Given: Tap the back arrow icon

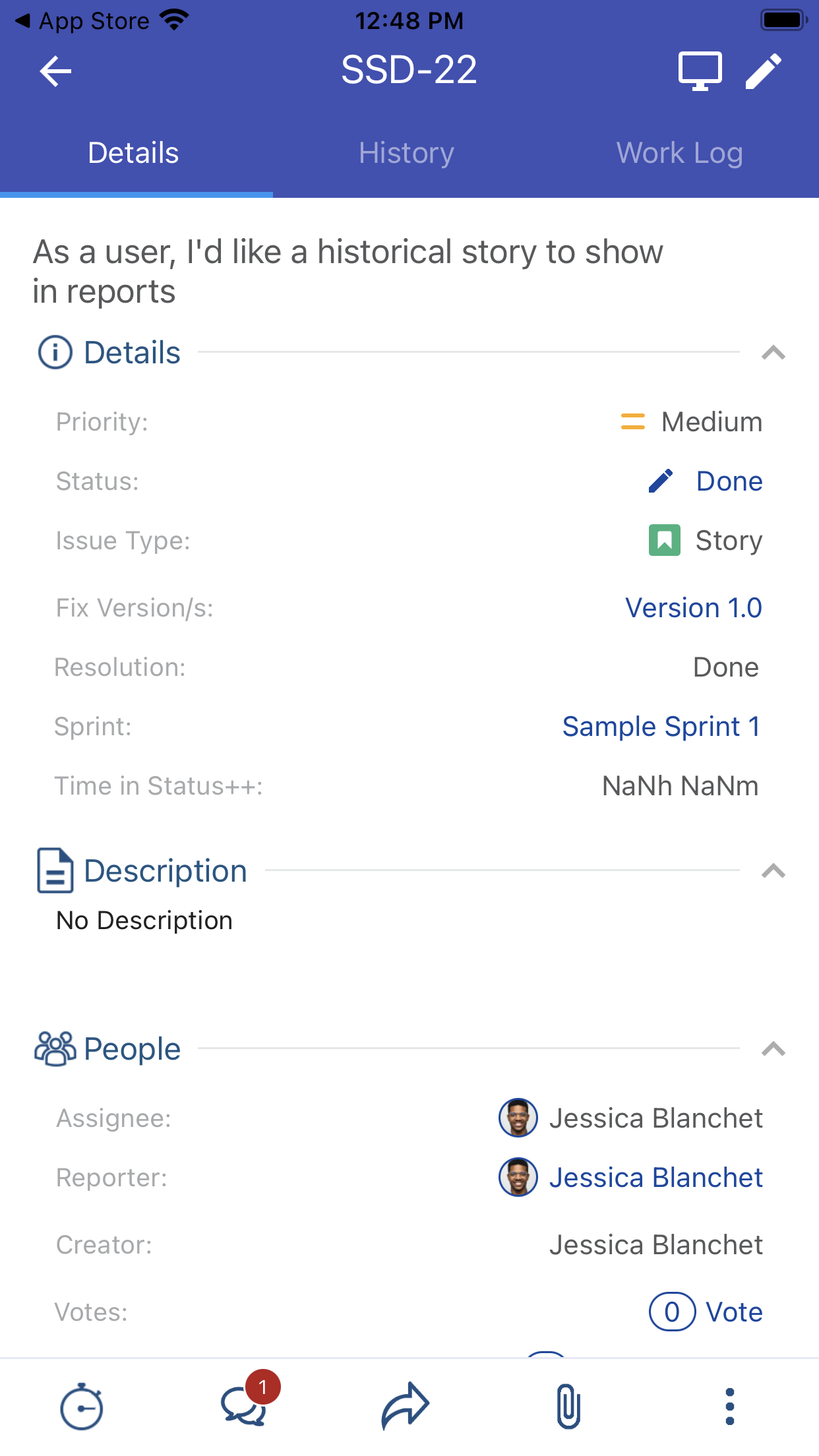Looking at the screenshot, I should coord(55,71).
